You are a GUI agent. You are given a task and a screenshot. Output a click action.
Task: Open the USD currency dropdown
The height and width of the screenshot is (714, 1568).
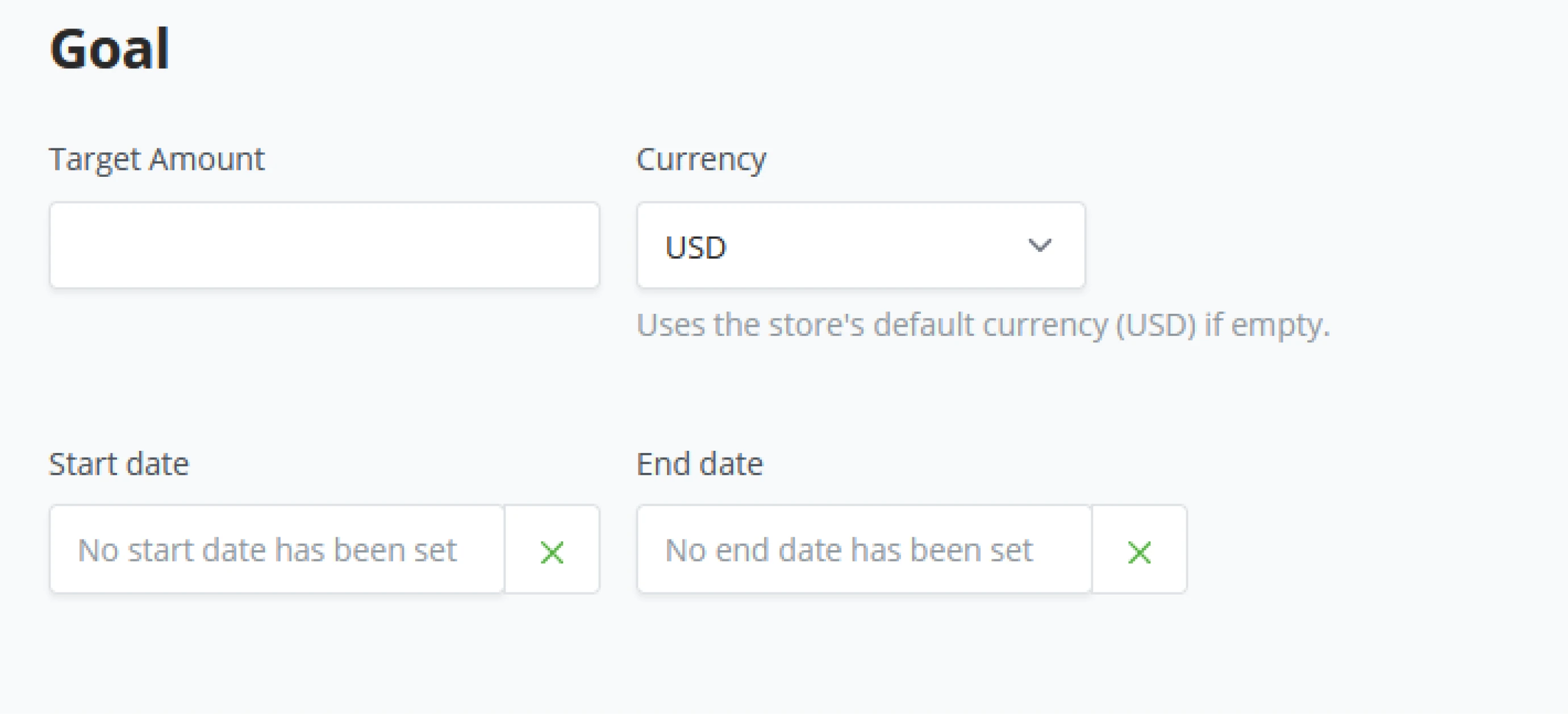pos(860,246)
